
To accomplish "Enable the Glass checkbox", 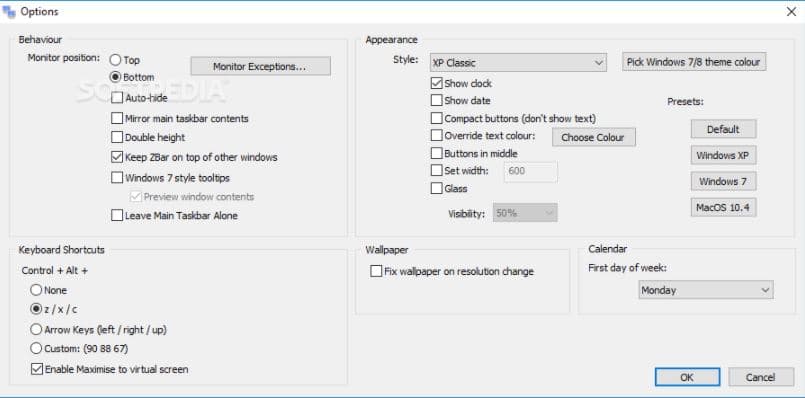I will 436,188.
